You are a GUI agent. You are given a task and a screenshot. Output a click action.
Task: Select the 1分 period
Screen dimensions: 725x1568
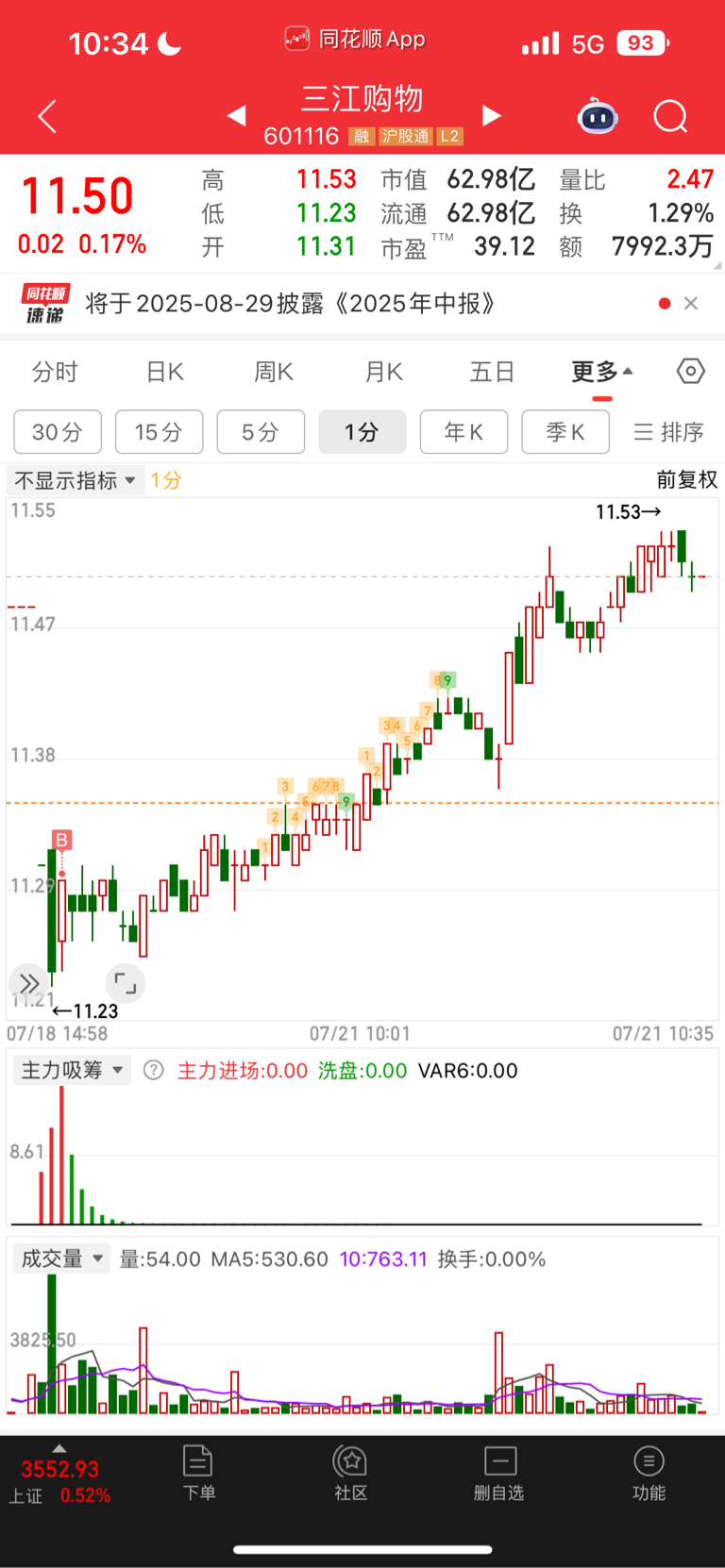pos(362,432)
